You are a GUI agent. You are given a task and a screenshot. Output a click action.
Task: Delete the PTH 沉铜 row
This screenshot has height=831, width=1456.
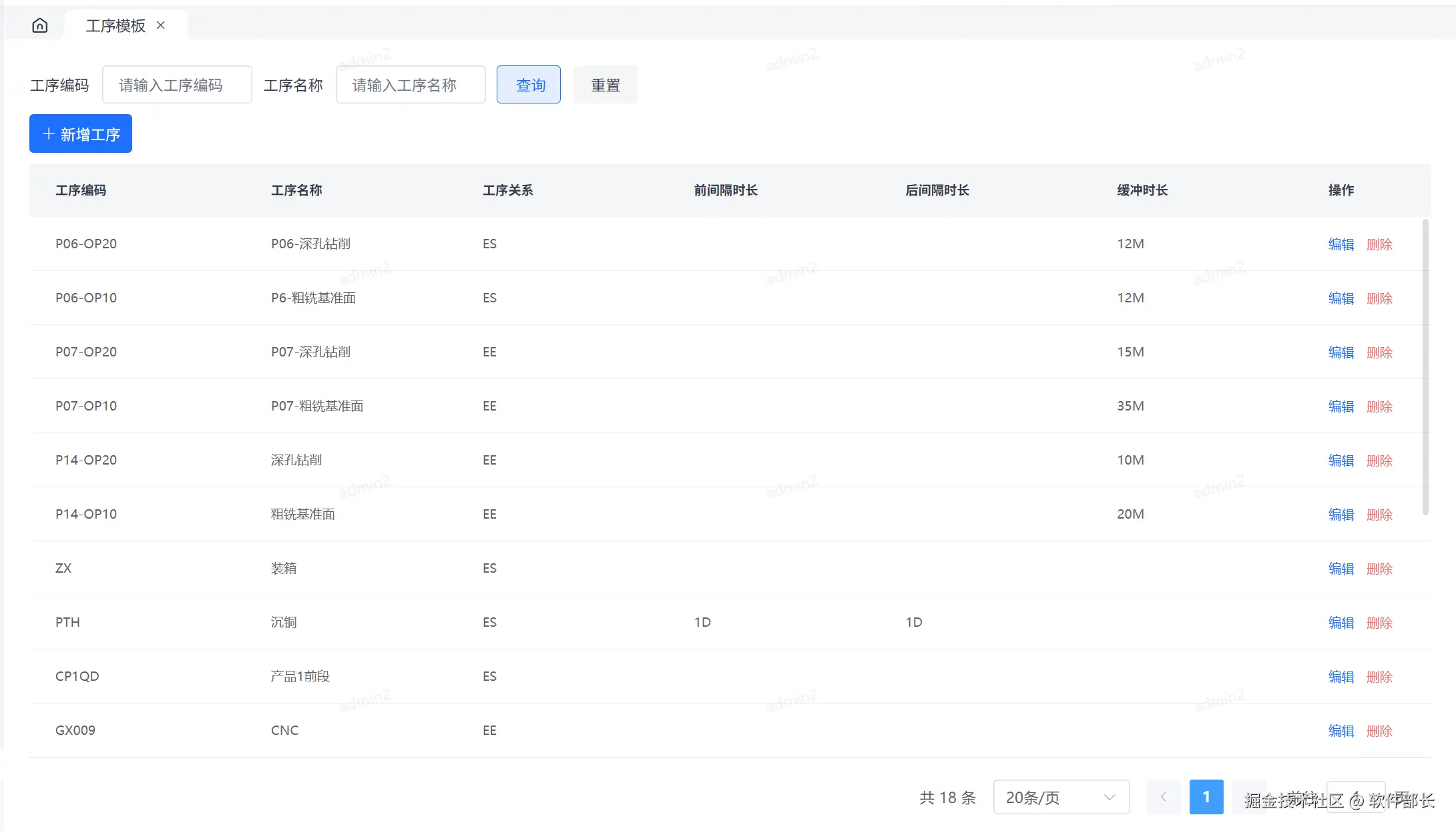pyautogui.click(x=1379, y=623)
